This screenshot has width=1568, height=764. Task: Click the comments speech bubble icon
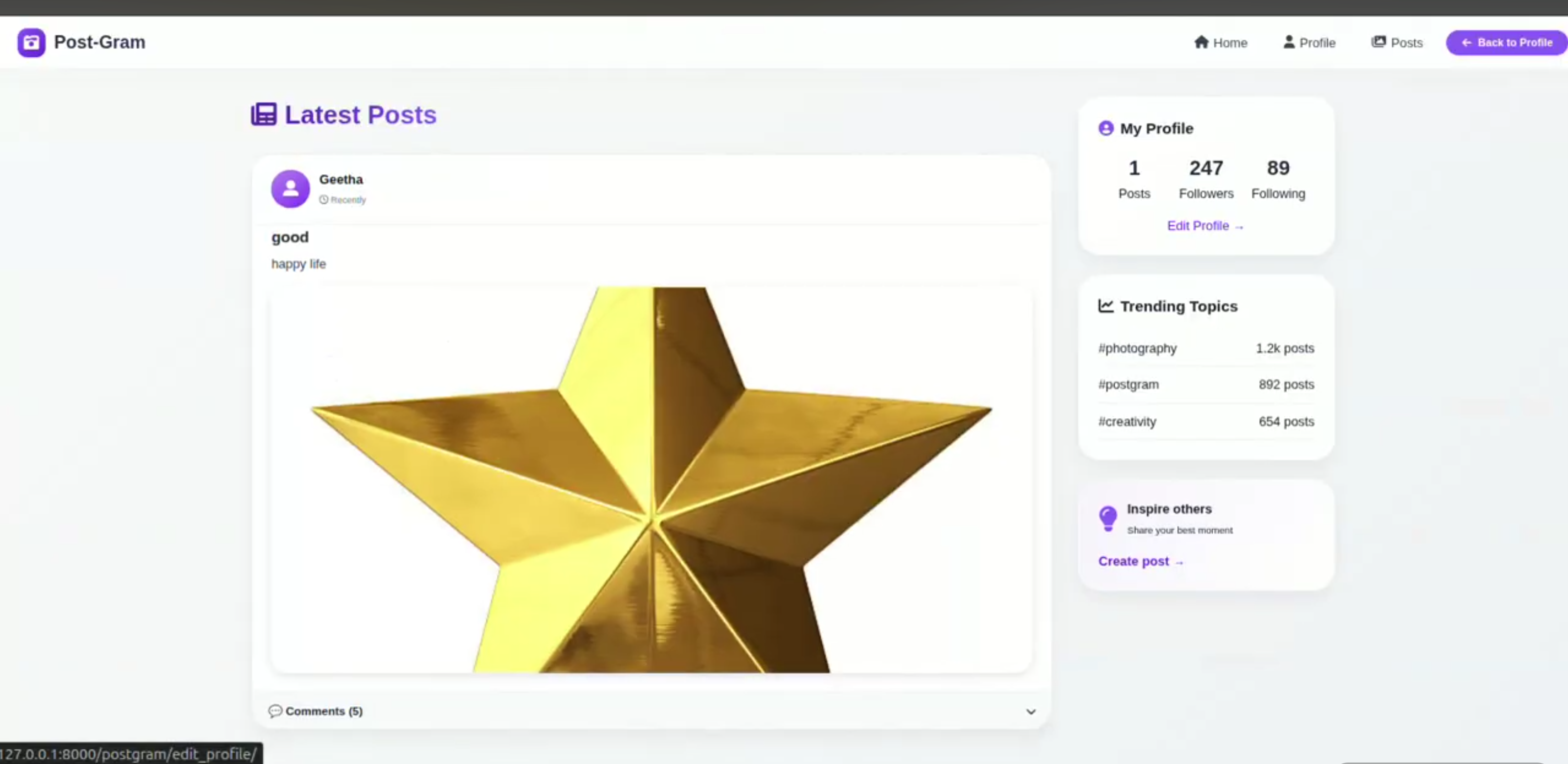coord(275,711)
